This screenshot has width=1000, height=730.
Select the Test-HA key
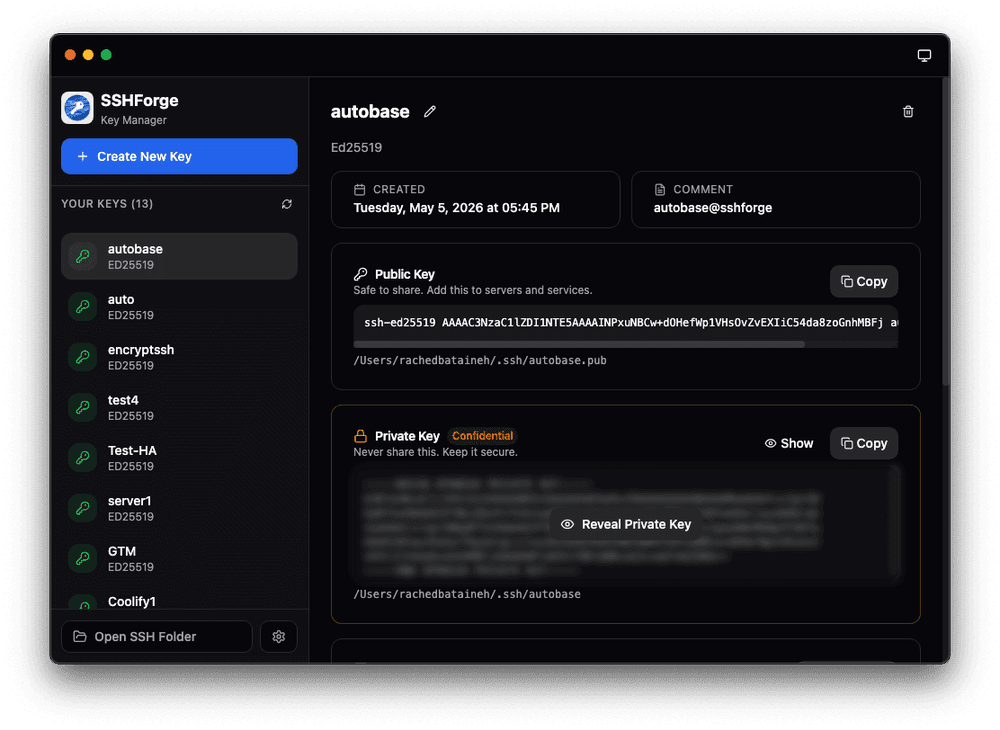point(179,458)
